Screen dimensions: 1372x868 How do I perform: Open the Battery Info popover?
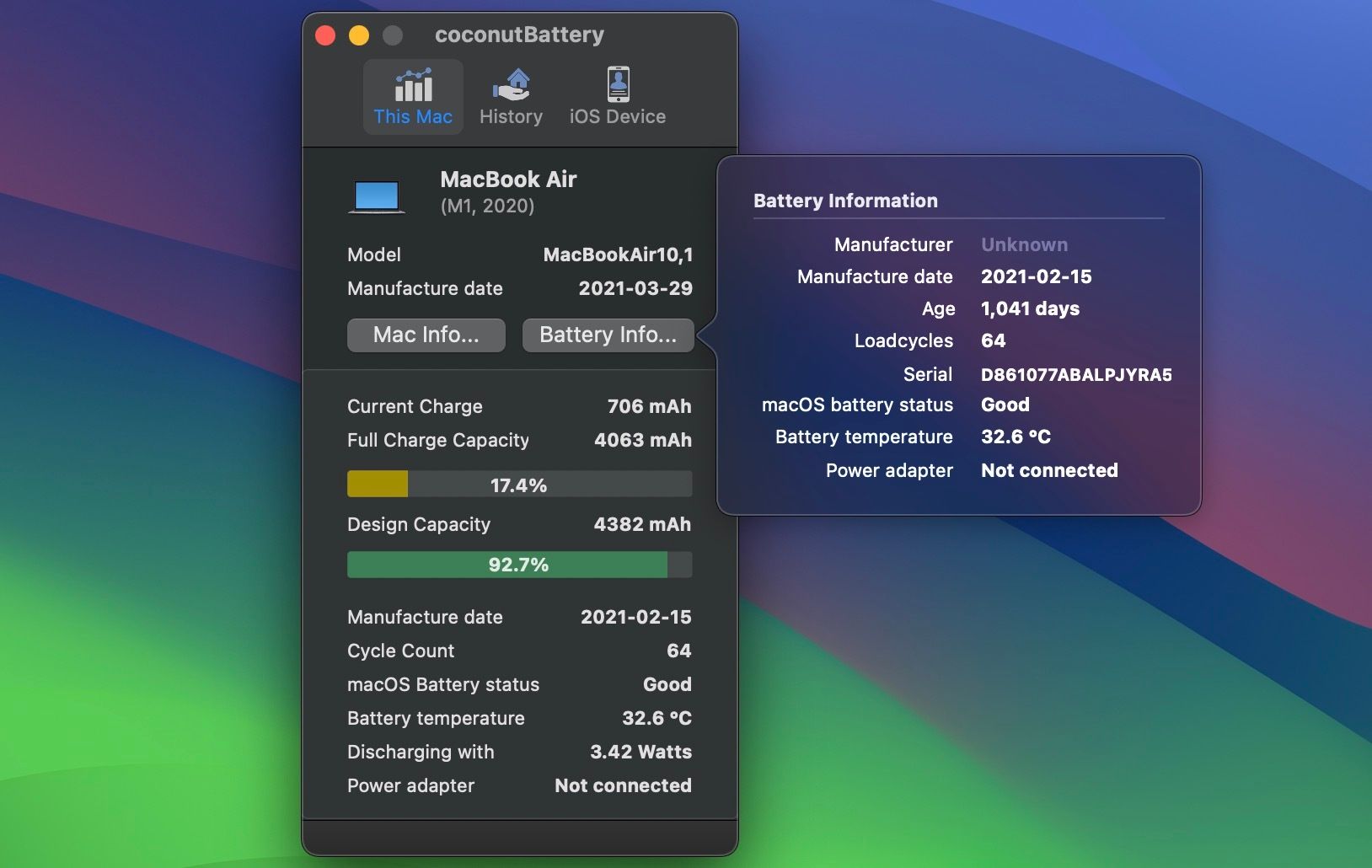click(x=608, y=335)
